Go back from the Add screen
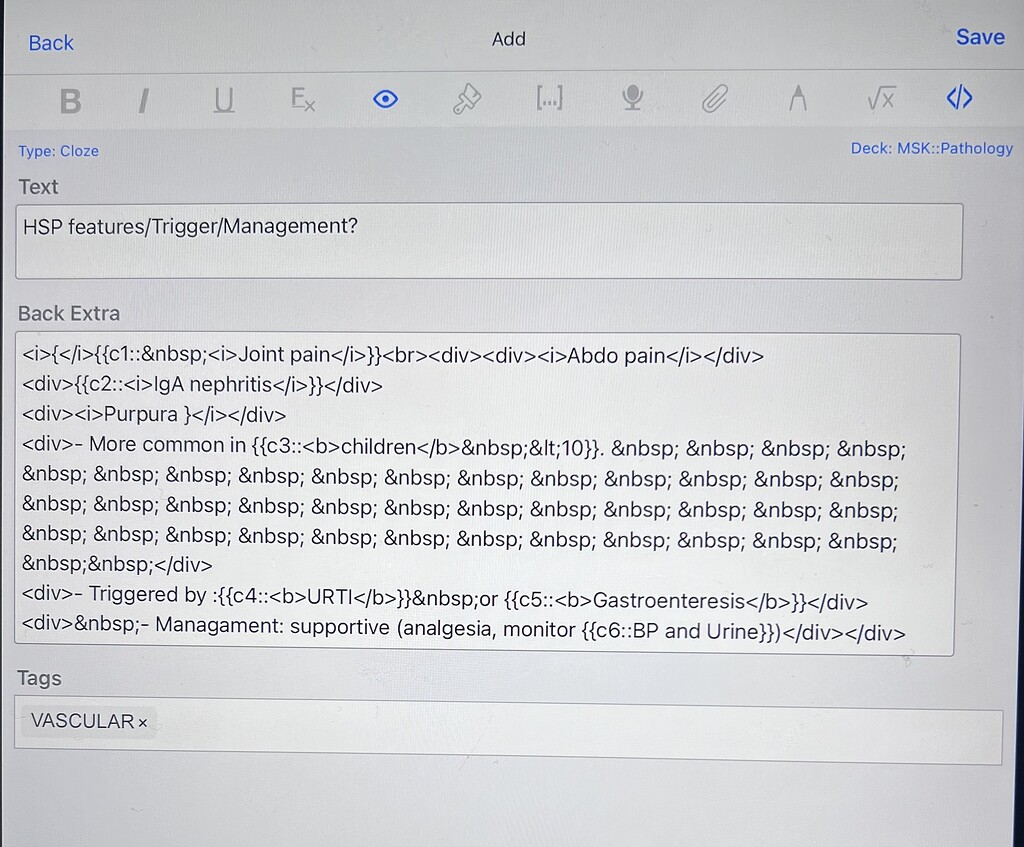 [49, 42]
